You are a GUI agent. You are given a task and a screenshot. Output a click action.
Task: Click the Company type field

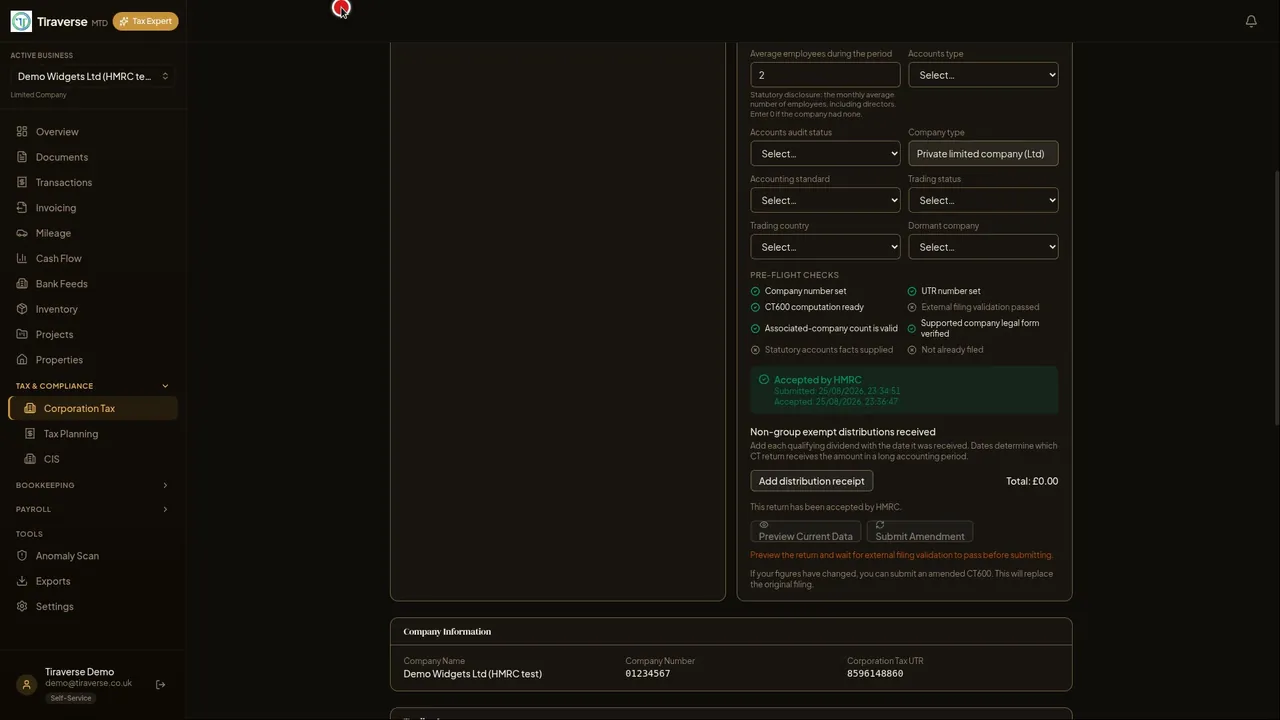[x=983, y=153]
